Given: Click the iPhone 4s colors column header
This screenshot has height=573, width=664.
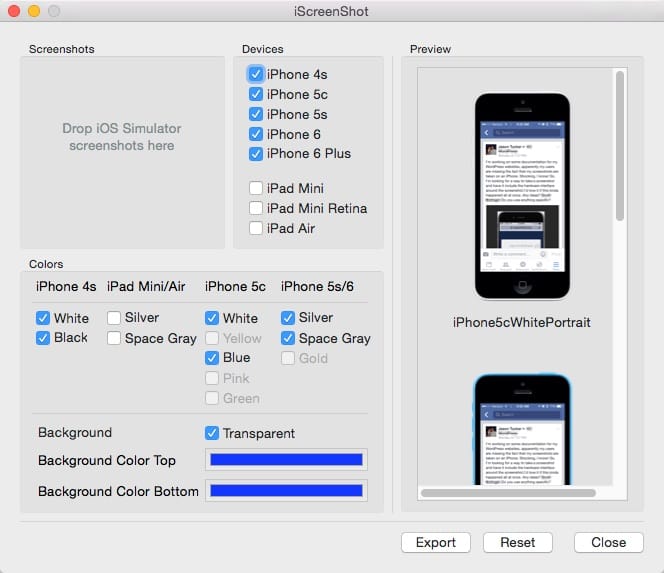Looking at the screenshot, I should tap(66, 286).
